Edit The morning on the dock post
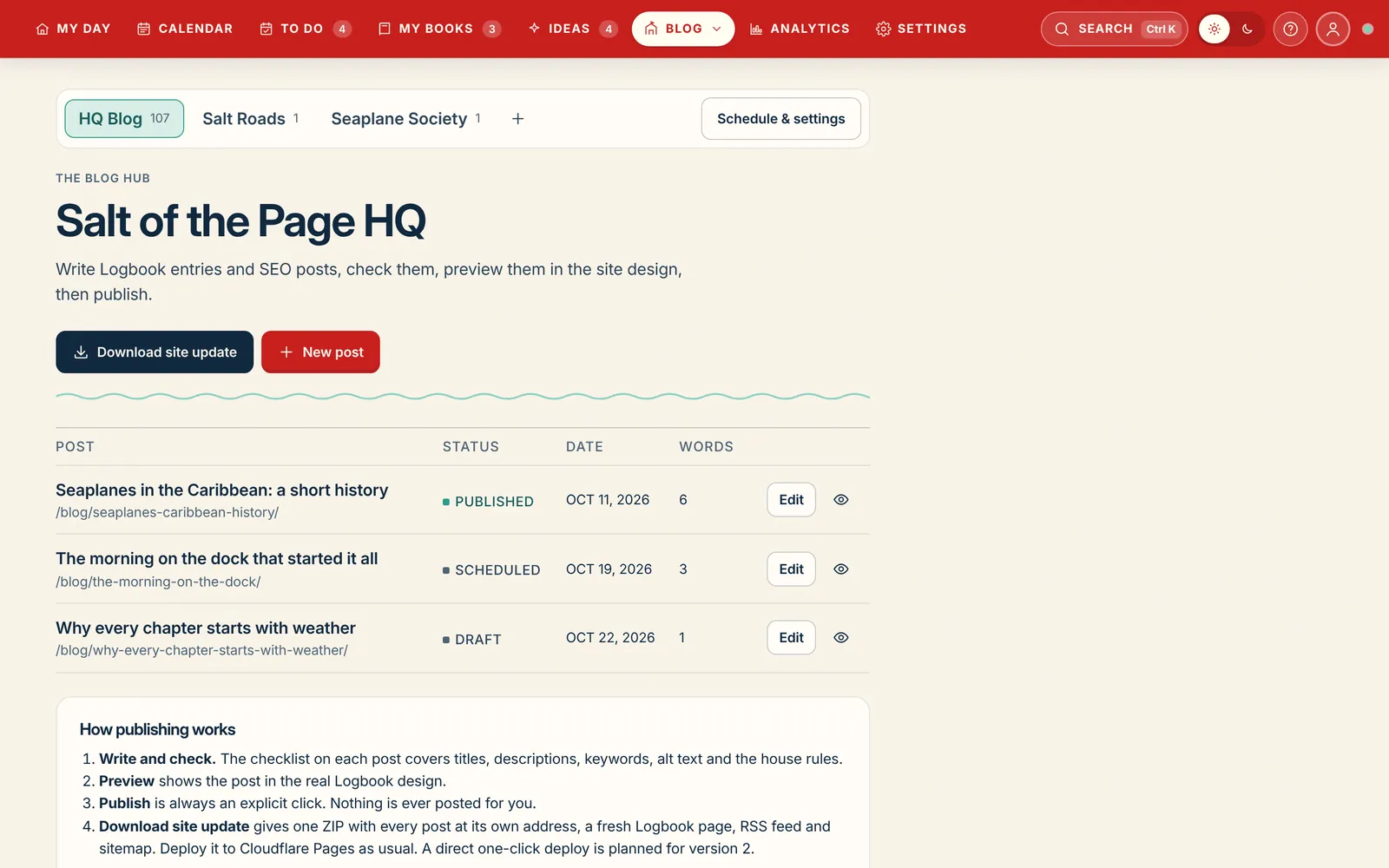The height and width of the screenshot is (868, 1389). point(791,569)
